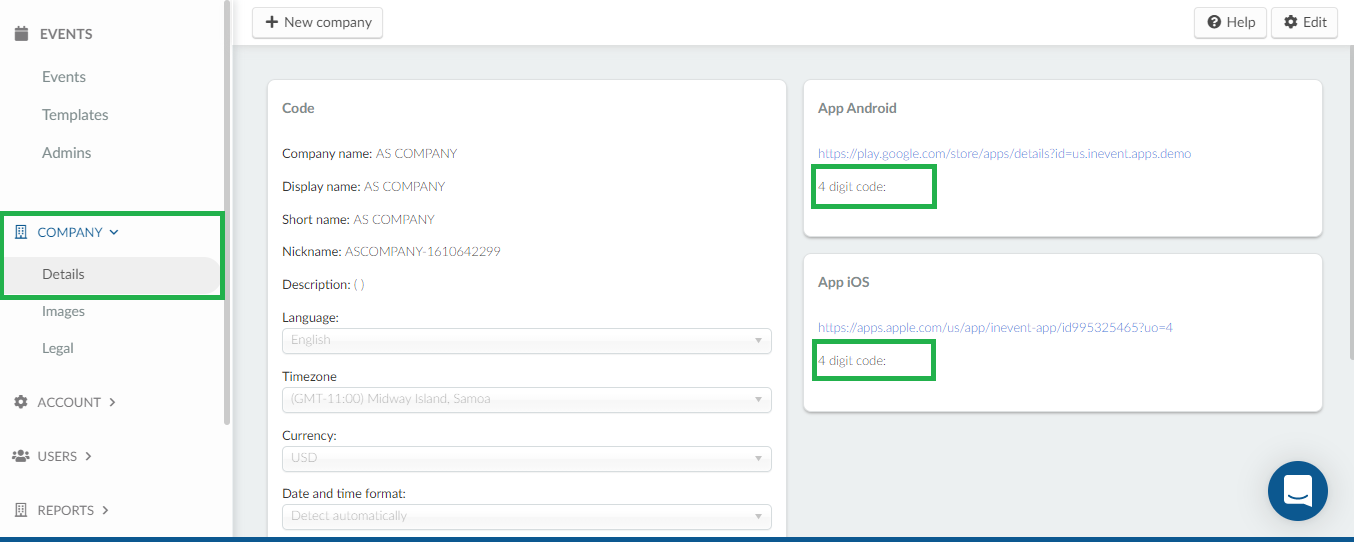Expand the Account section chevron
The width and height of the screenshot is (1354, 542).
(x=112, y=402)
